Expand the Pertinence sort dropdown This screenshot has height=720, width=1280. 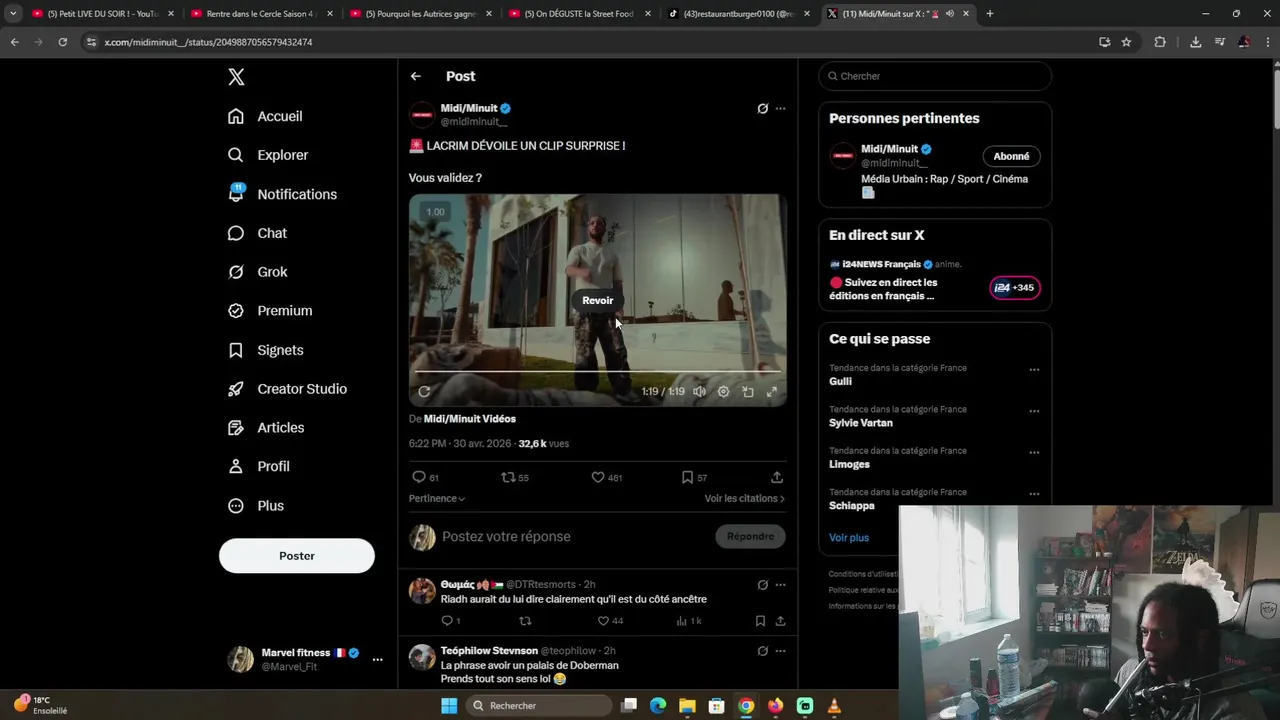point(437,498)
